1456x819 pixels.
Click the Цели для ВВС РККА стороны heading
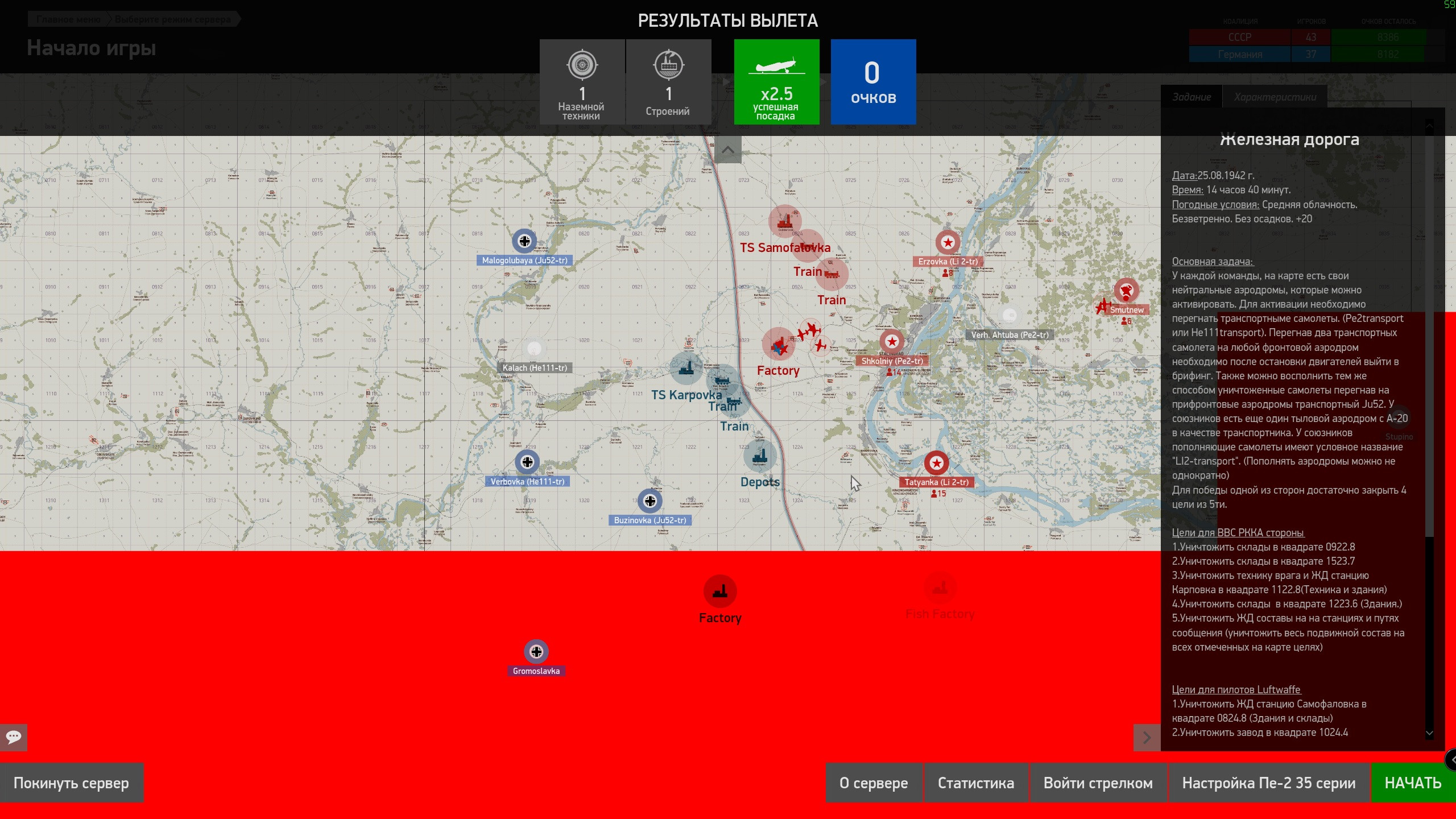pos(1238,533)
